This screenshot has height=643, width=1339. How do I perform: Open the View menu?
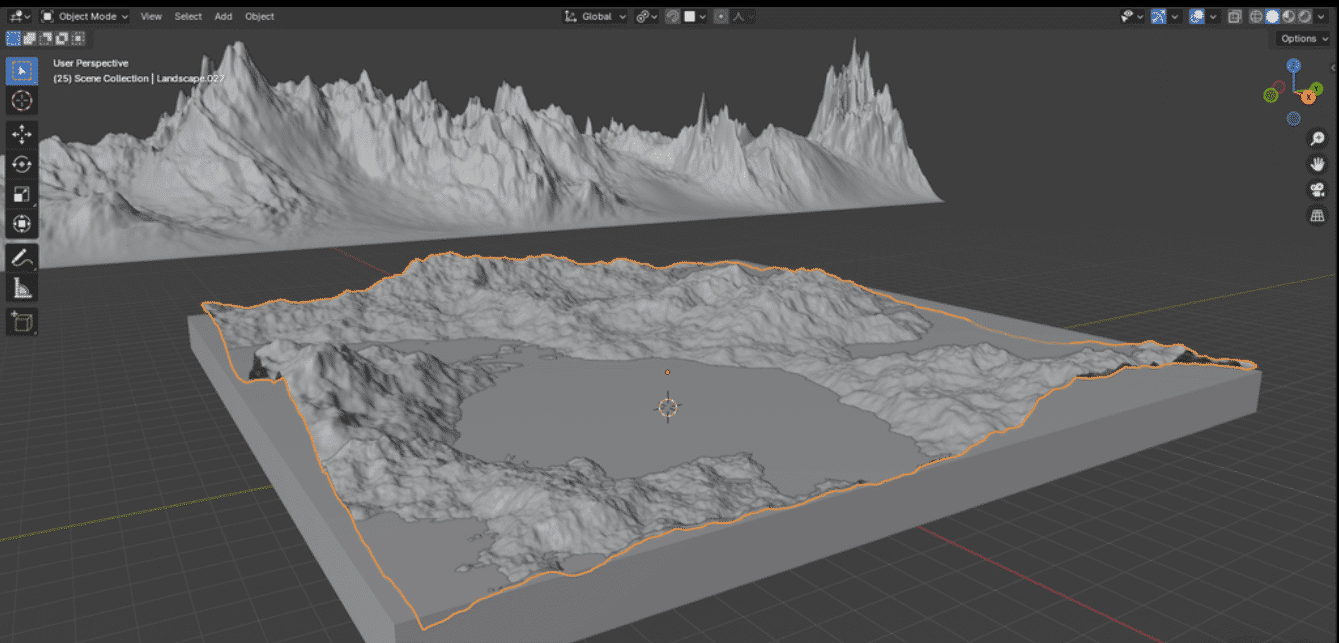click(x=151, y=17)
